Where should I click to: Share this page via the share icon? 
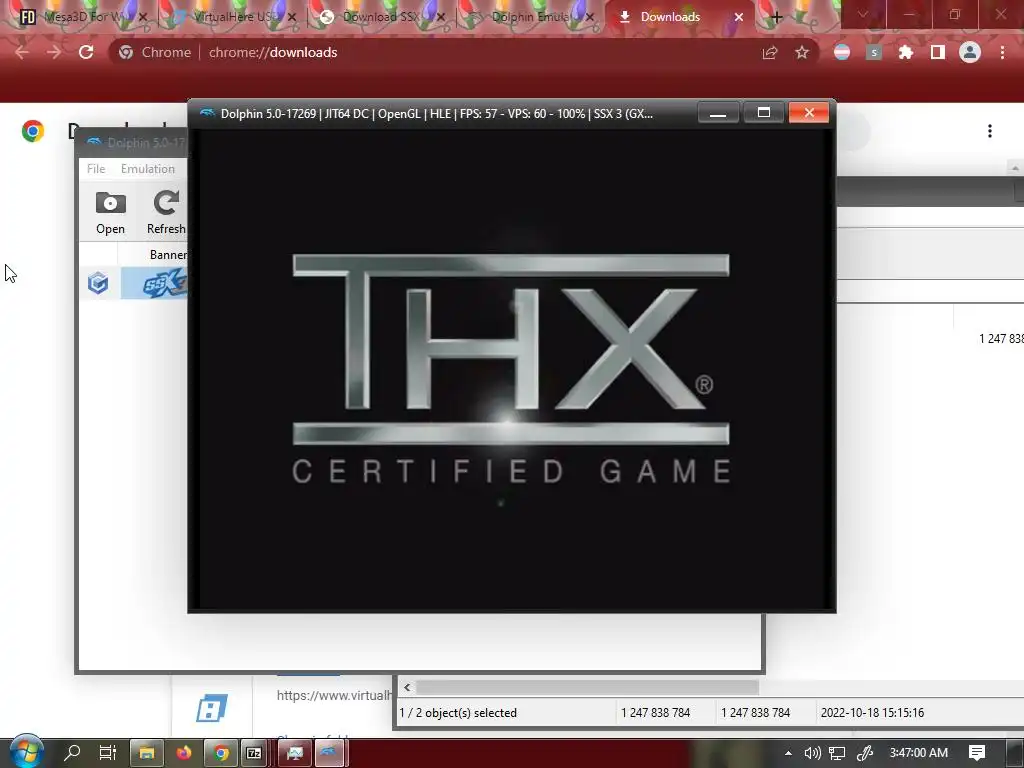770,52
